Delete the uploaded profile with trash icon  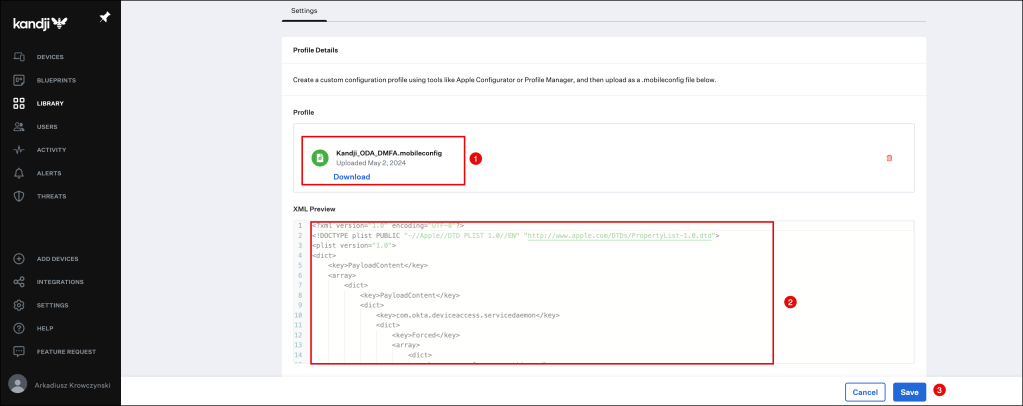[889, 158]
